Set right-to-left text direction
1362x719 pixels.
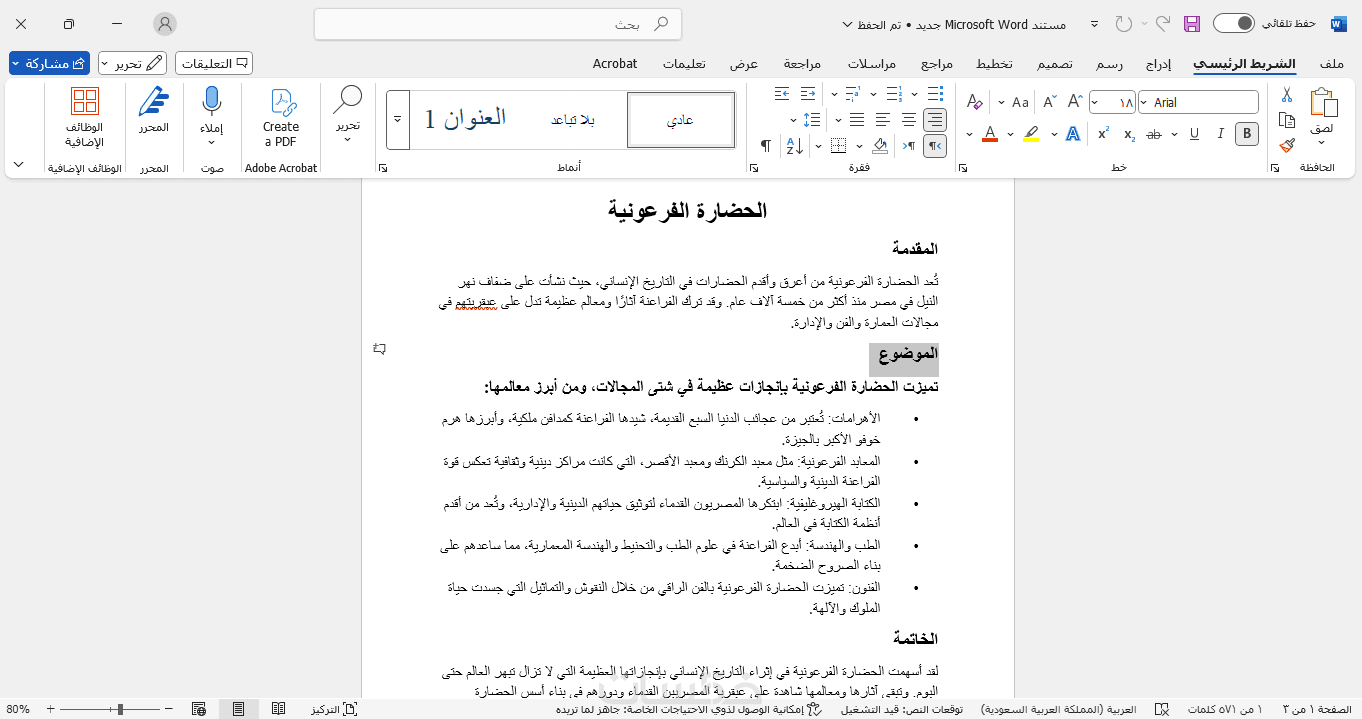click(x=935, y=146)
